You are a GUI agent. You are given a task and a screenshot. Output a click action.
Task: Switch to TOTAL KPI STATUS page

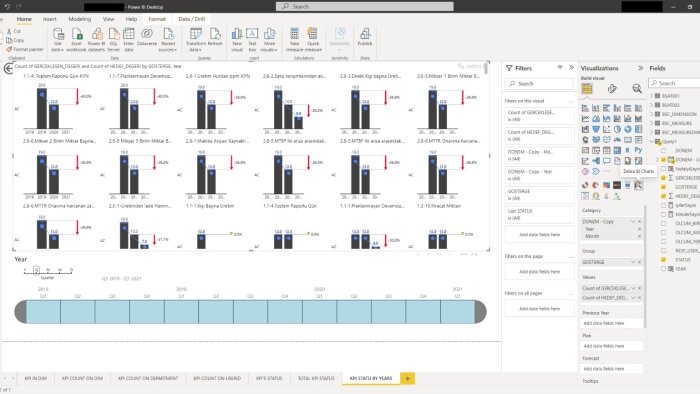(x=316, y=378)
